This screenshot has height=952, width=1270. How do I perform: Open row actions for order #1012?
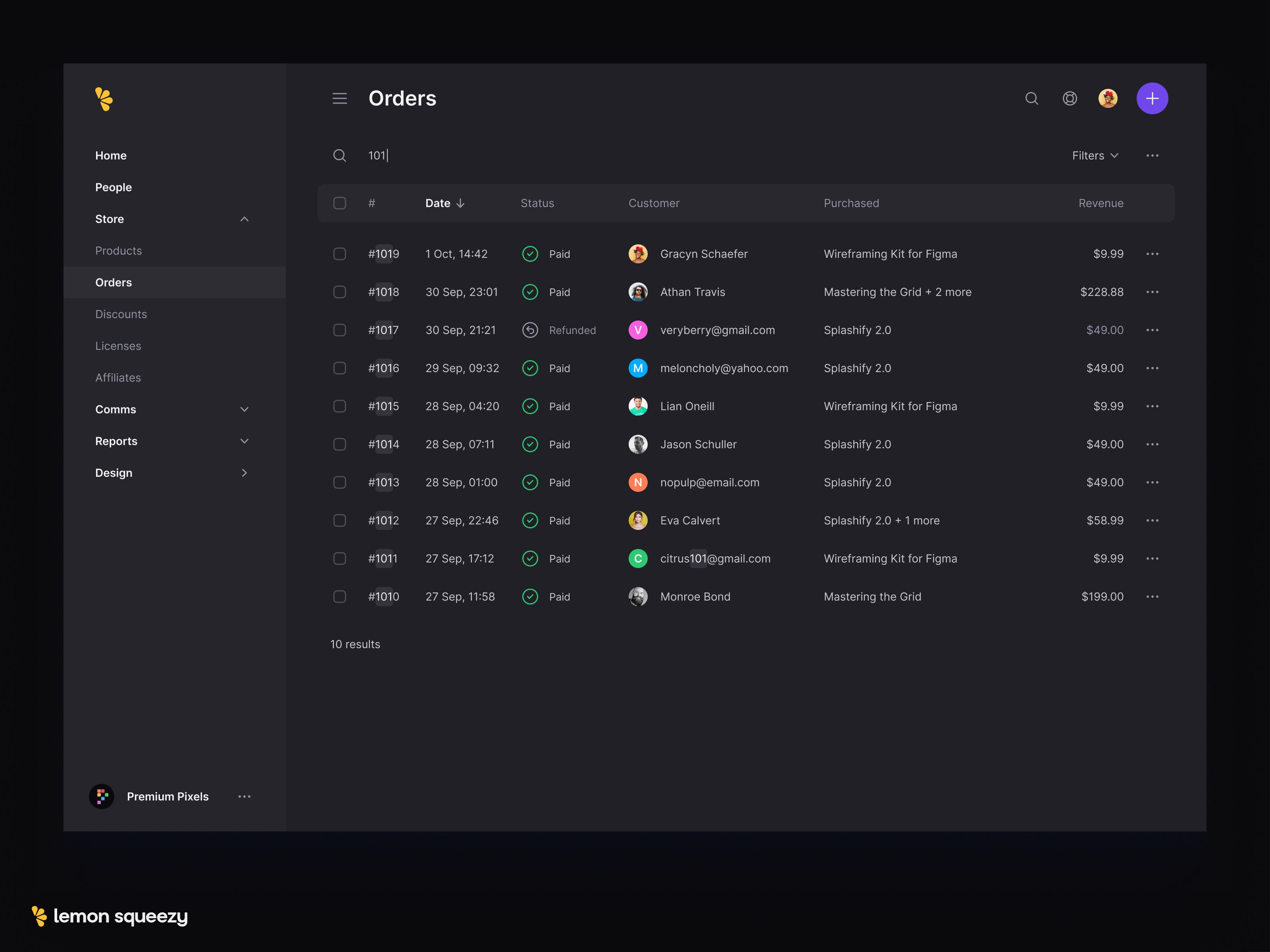[x=1152, y=520]
